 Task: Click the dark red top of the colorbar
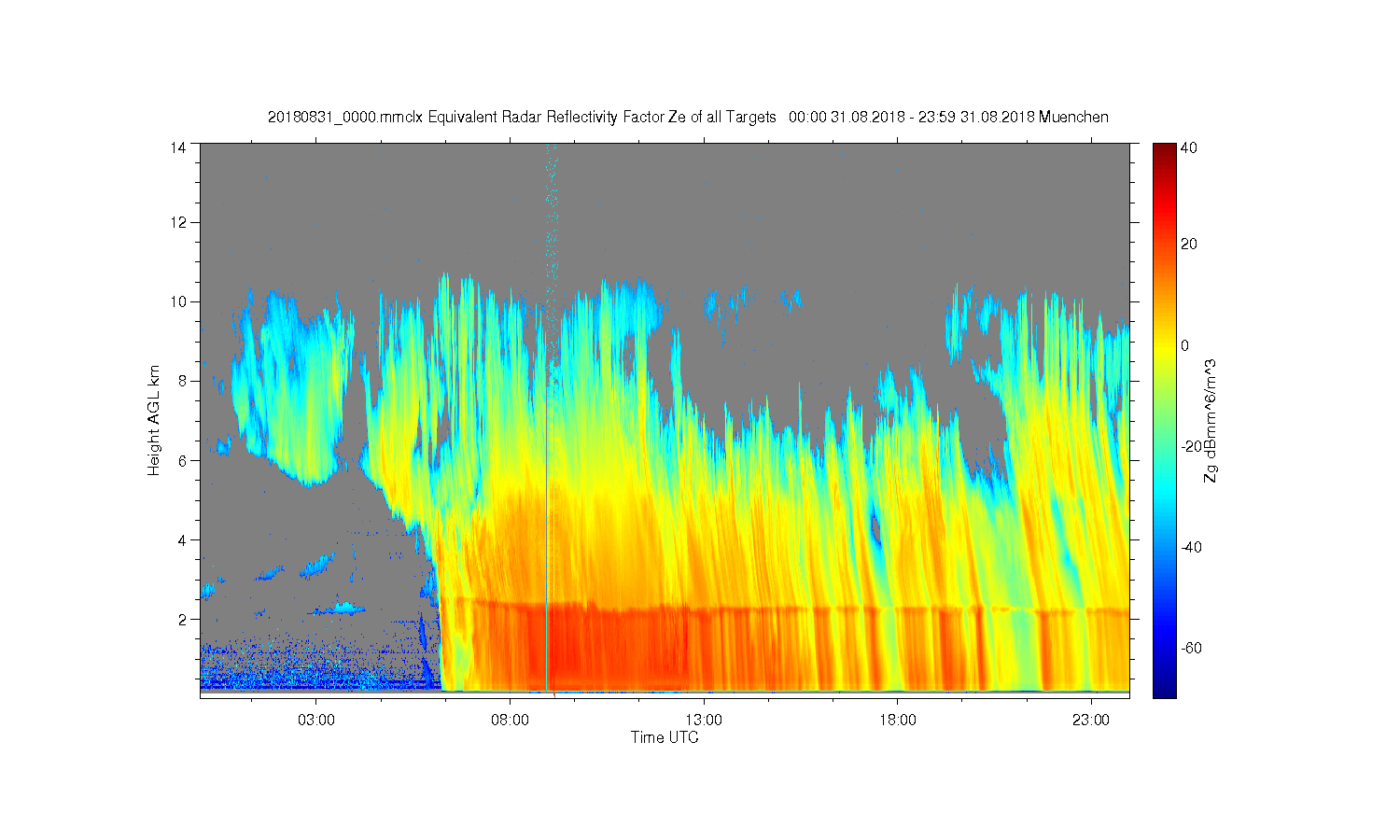click(x=1164, y=149)
